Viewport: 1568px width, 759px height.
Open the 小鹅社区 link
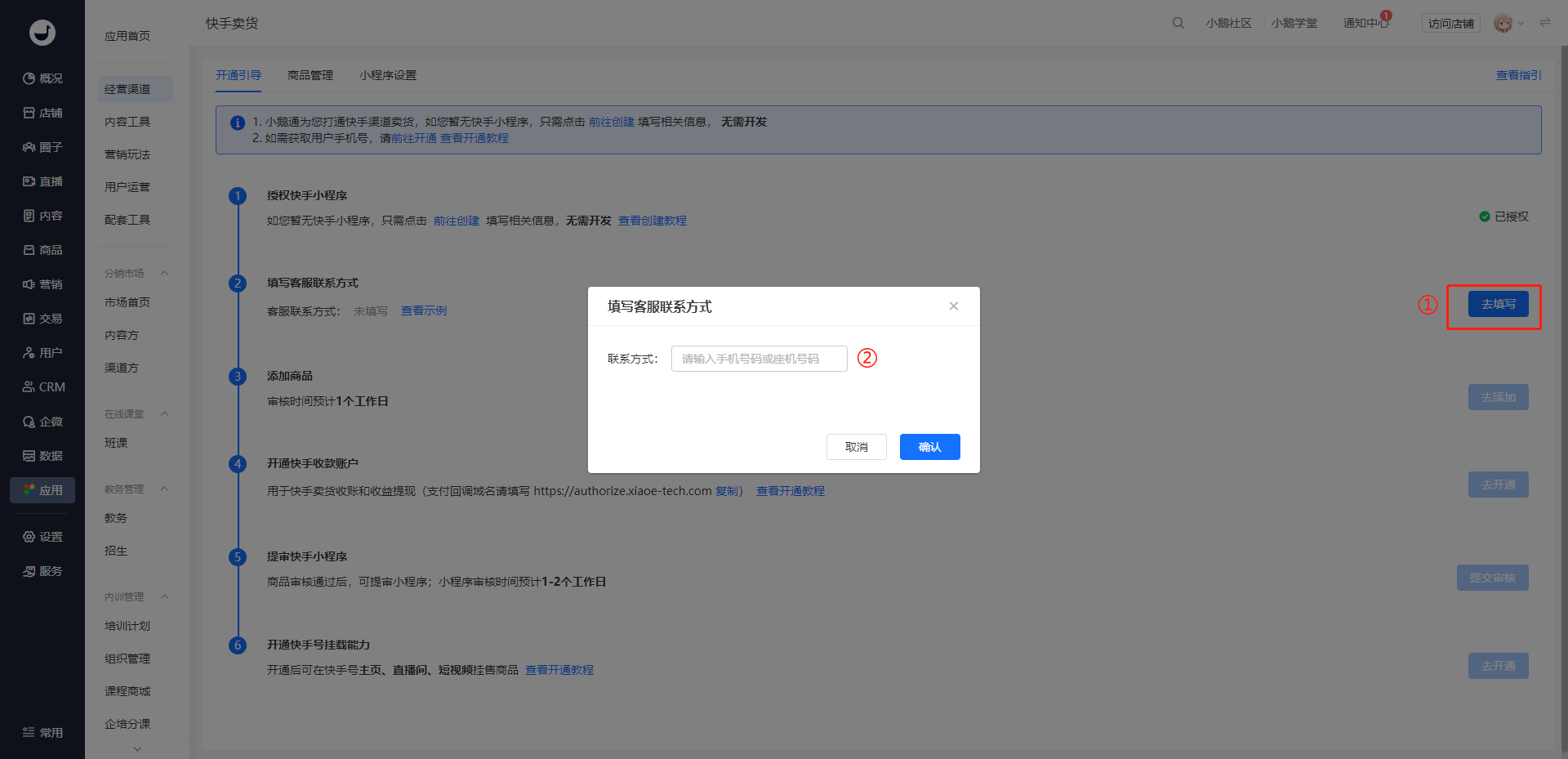tap(1228, 23)
